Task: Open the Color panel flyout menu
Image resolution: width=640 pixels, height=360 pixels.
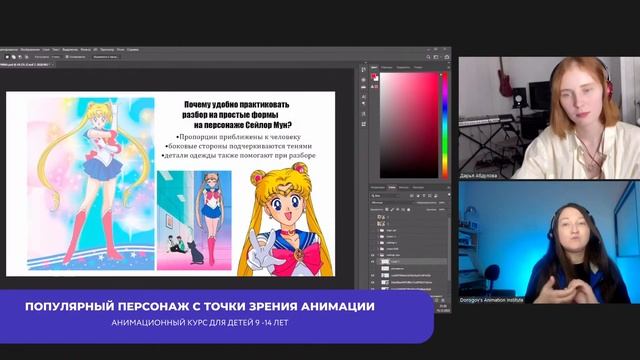Action: 449,67
